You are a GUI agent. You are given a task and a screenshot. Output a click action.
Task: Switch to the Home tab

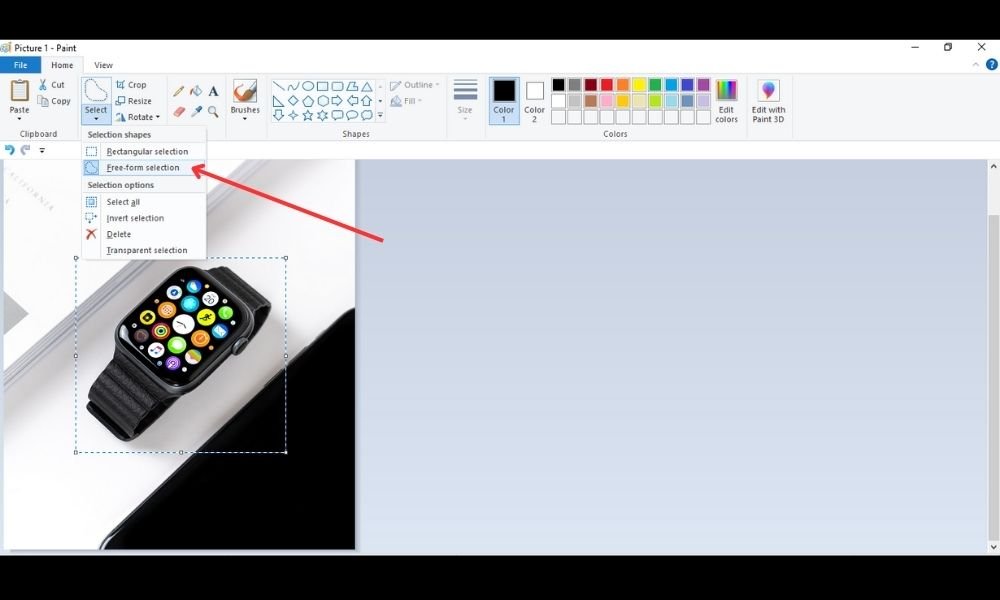[62, 65]
